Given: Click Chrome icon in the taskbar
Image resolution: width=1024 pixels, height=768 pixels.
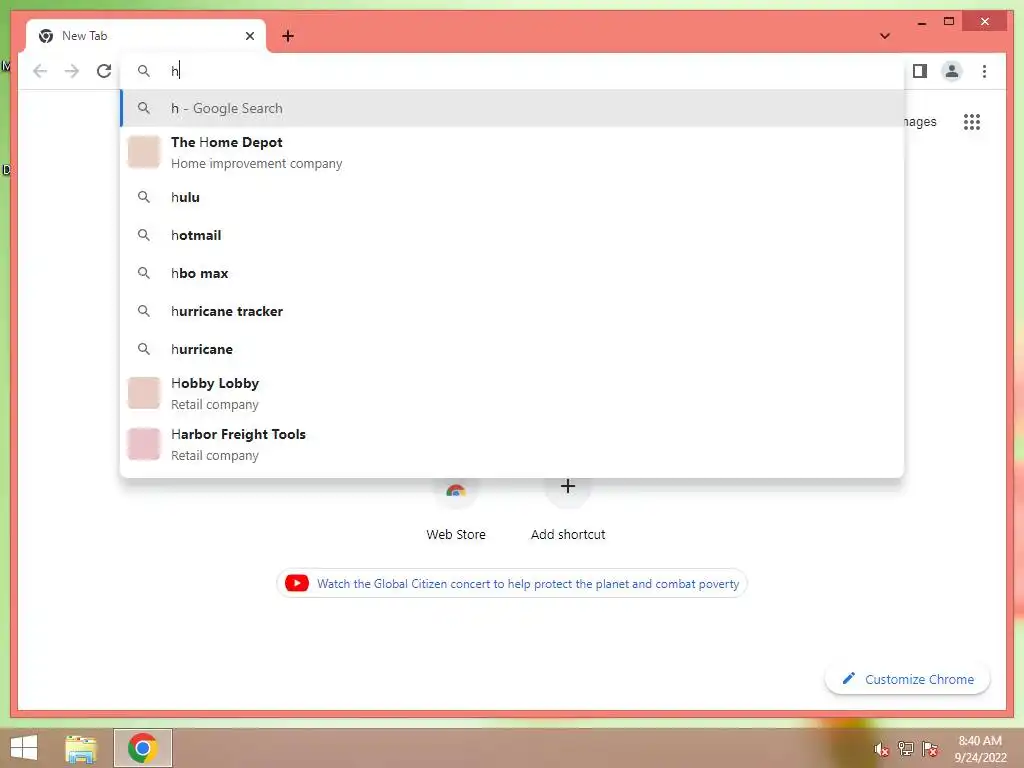Looking at the screenshot, I should click(x=142, y=748).
